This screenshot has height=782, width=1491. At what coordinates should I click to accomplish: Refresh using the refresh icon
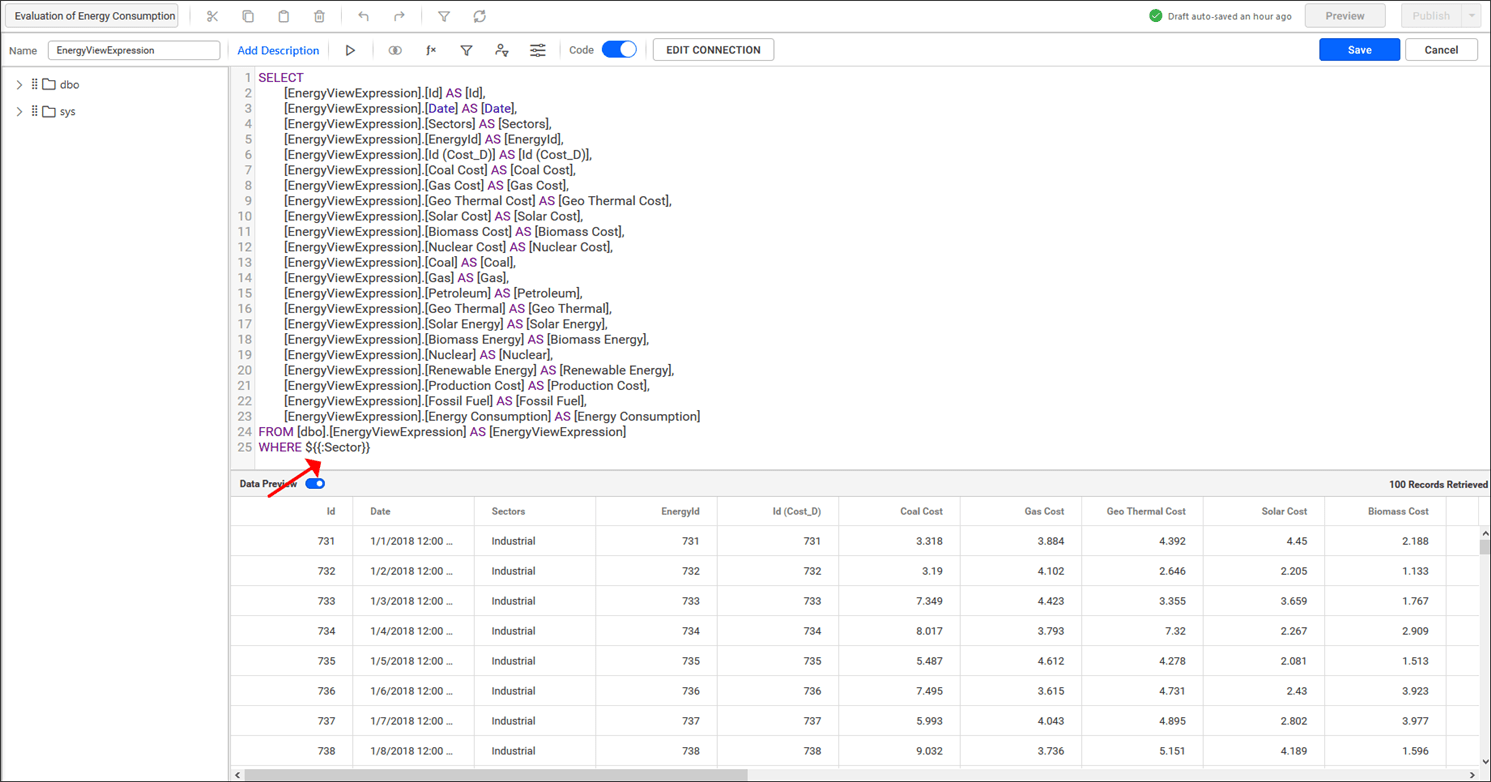click(479, 16)
